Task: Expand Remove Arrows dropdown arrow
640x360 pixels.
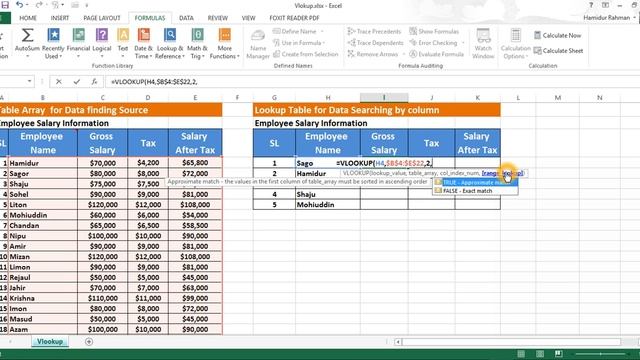Action: pos(403,54)
